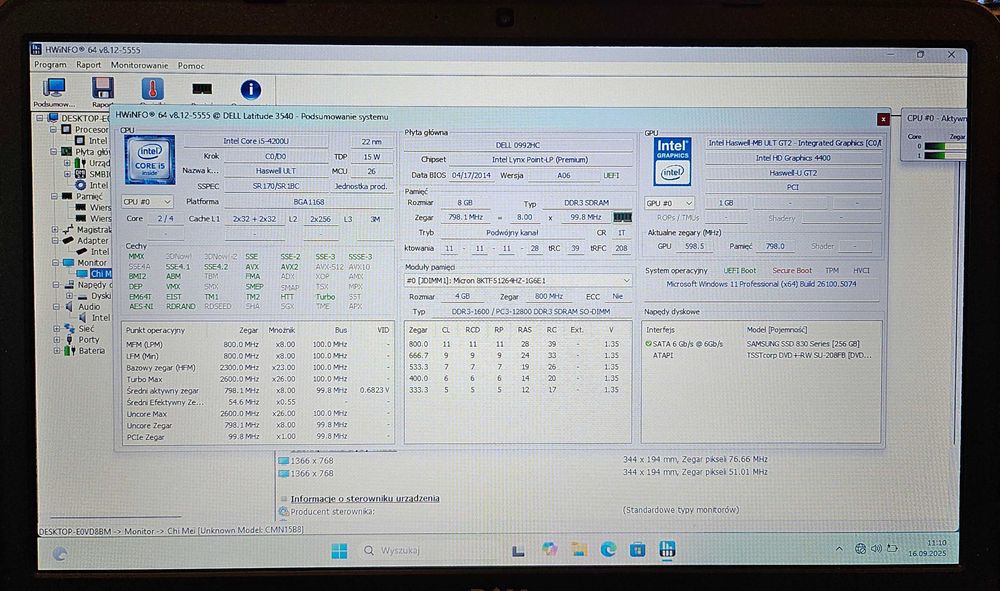This screenshot has height=591, width=1000.
Task: Select the Procesor tree node icon
Action: [x=66, y=129]
